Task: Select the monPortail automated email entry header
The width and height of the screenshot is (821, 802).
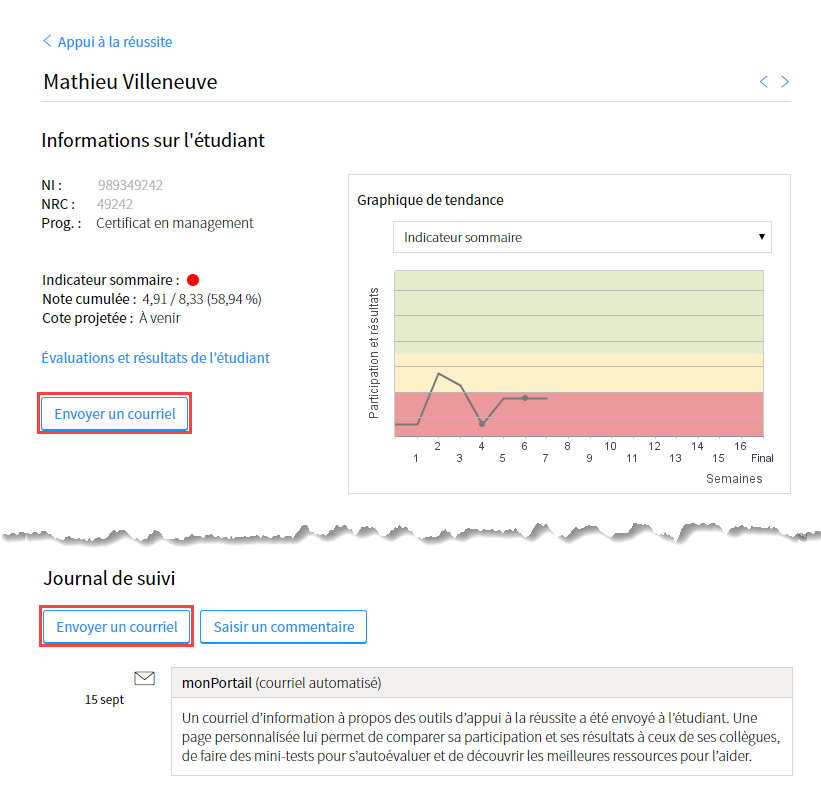Action: tap(481, 683)
